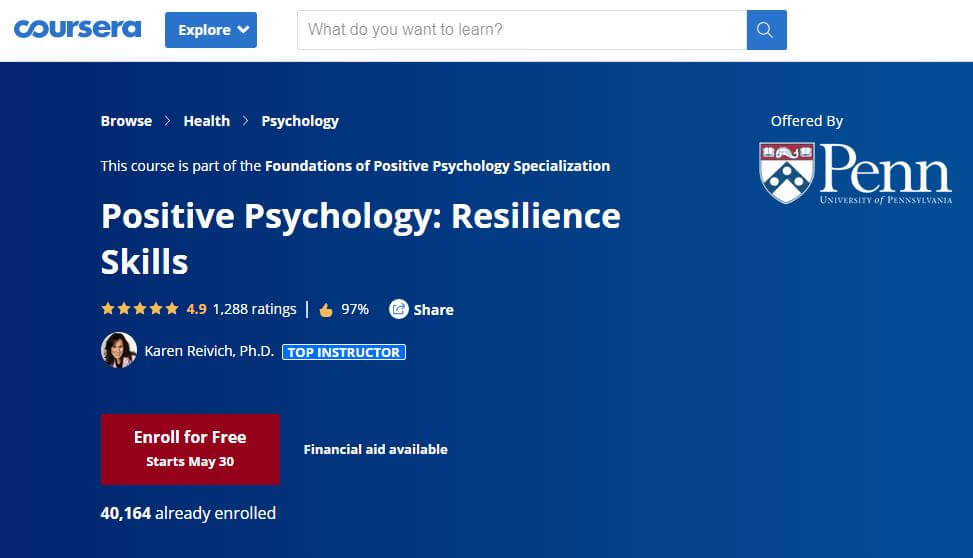Open Foundations of Positive Psychology Specialization link
This screenshot has height=558, width=973.
[x=437, y=166]
